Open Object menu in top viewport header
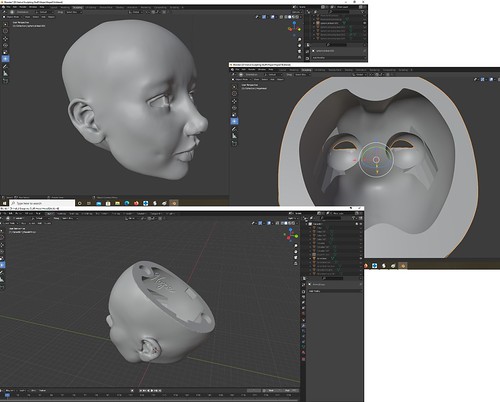Image resolution: width=500 pixels, height=402 pixels. [x=51, y=17]
